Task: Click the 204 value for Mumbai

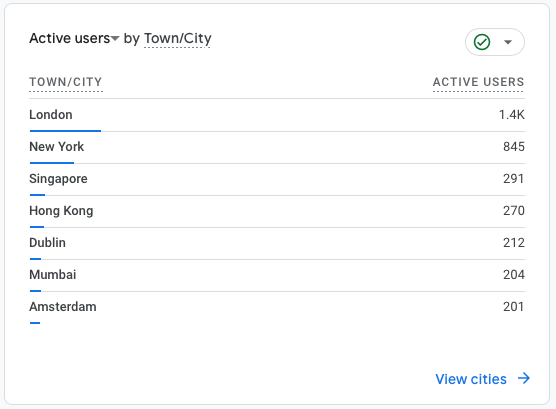Action: tap(514, 275)
